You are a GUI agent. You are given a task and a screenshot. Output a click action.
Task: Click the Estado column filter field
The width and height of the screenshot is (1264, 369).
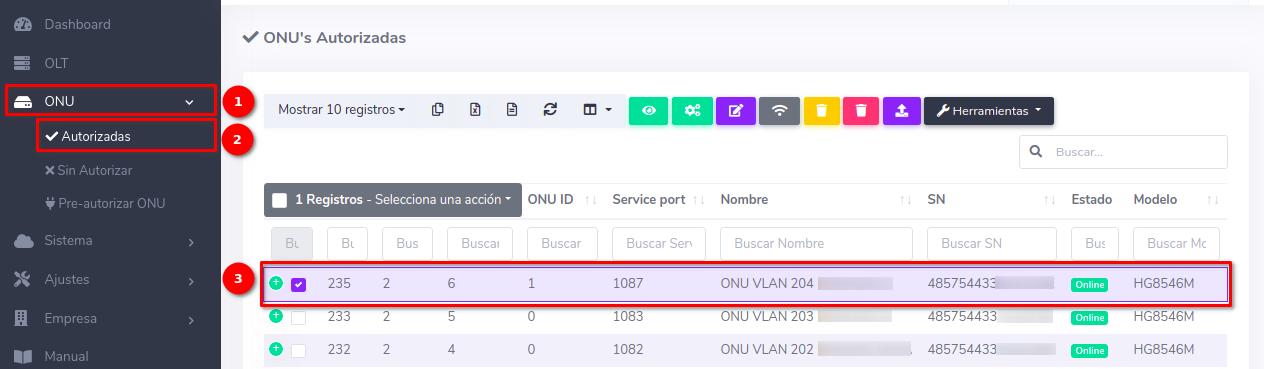pos(1095,243)
